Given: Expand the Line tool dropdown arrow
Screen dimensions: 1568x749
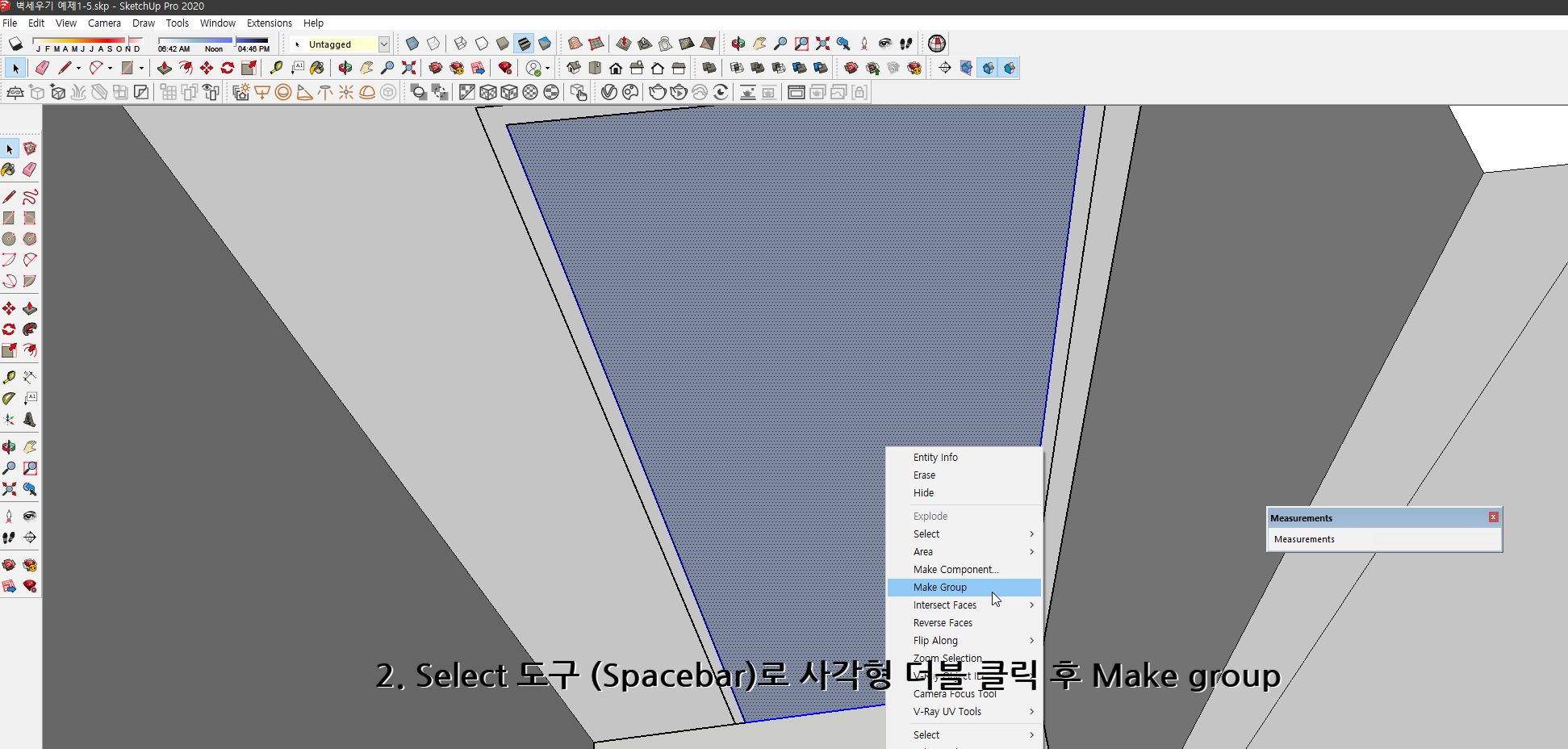Looking at the screenshot, I should point(78,69).
